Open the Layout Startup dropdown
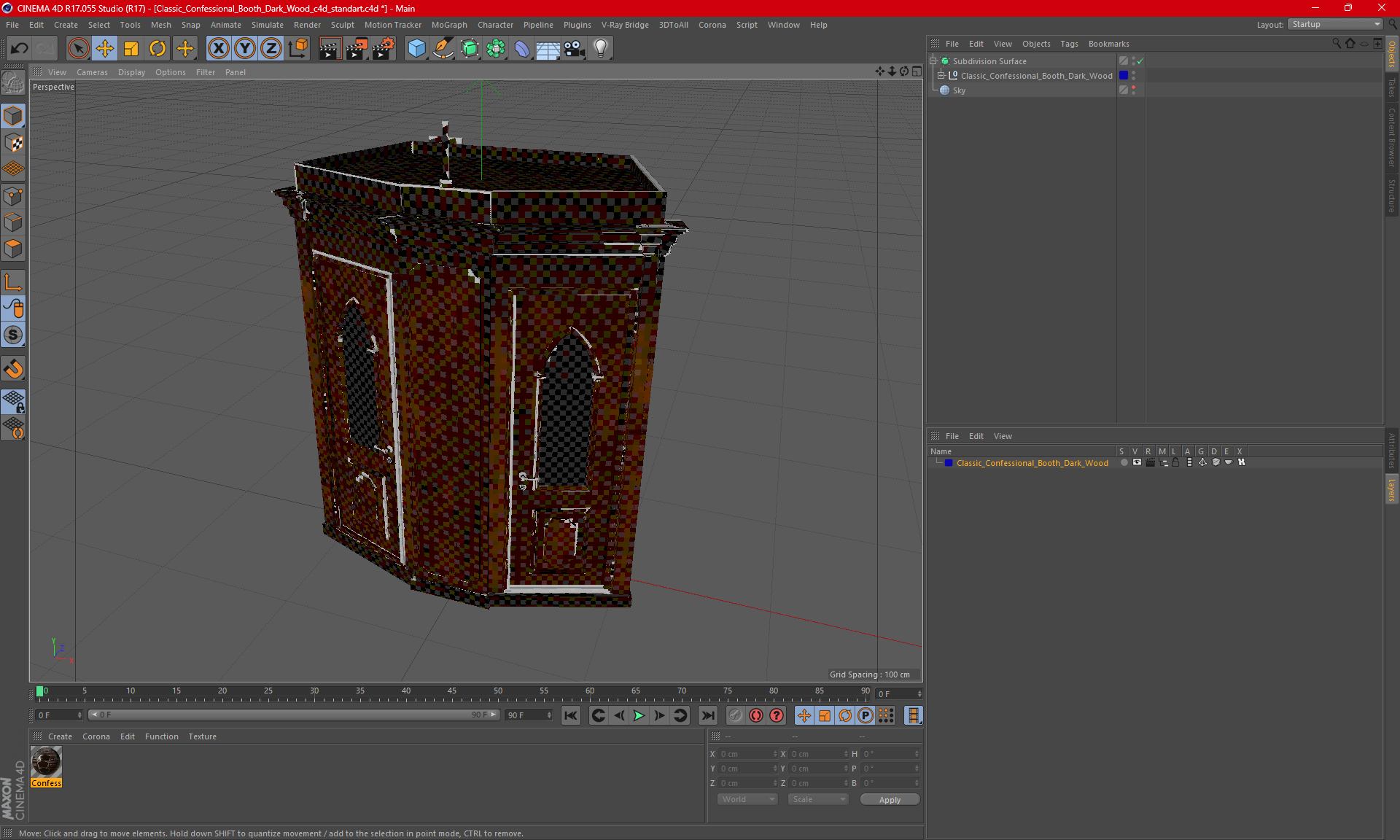Image resolution: width=1400 pixels, height=840 pixels. (1336, 24)
